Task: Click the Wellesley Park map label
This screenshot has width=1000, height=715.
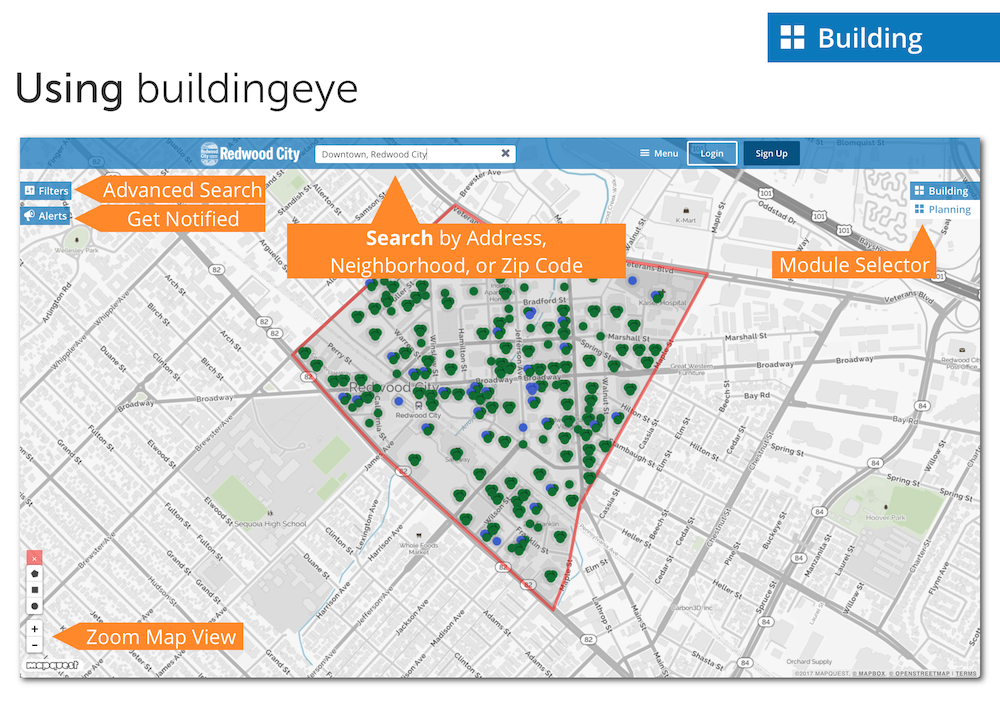Action: coord(77,250)
